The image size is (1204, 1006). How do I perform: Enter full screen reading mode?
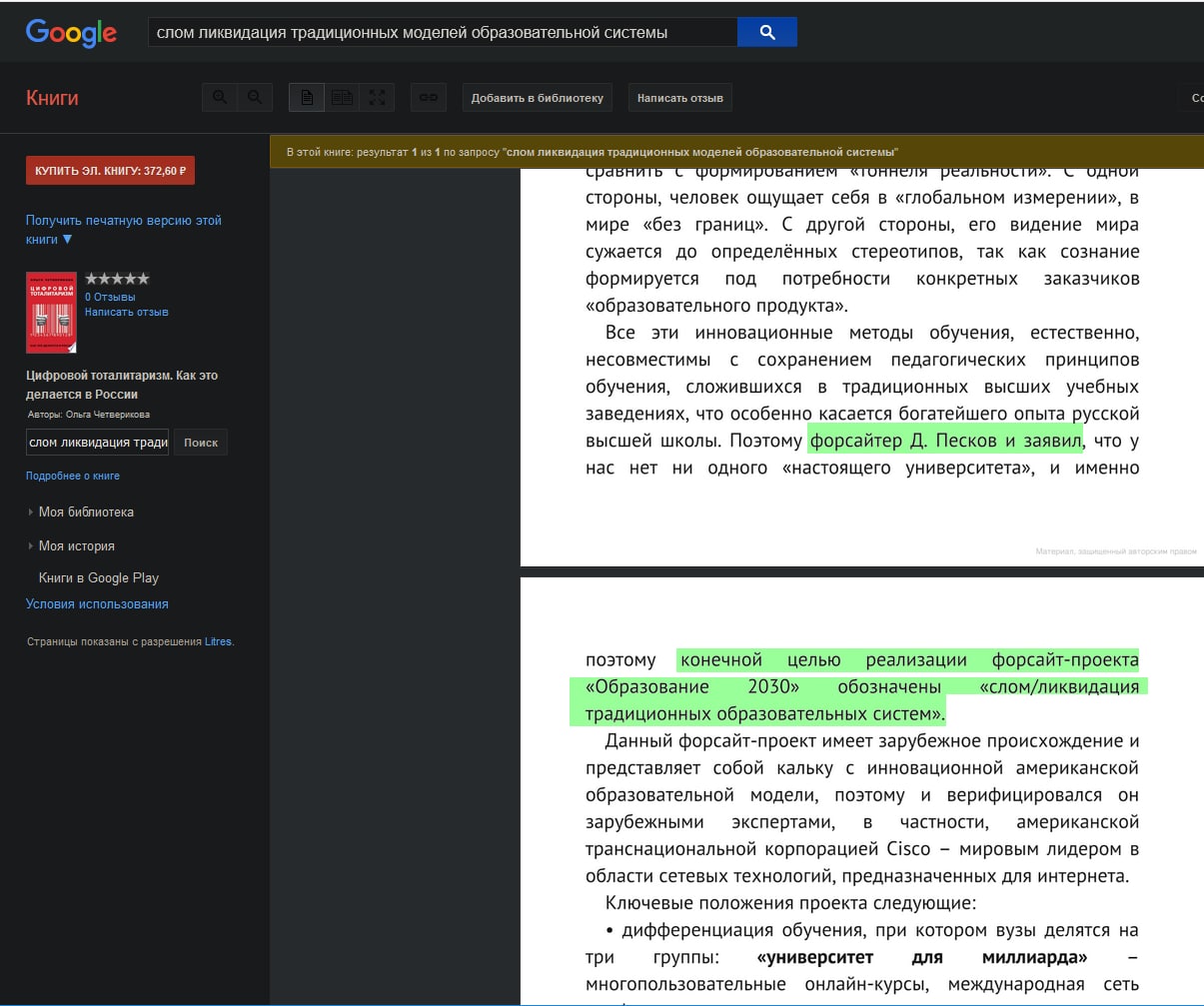377,97
